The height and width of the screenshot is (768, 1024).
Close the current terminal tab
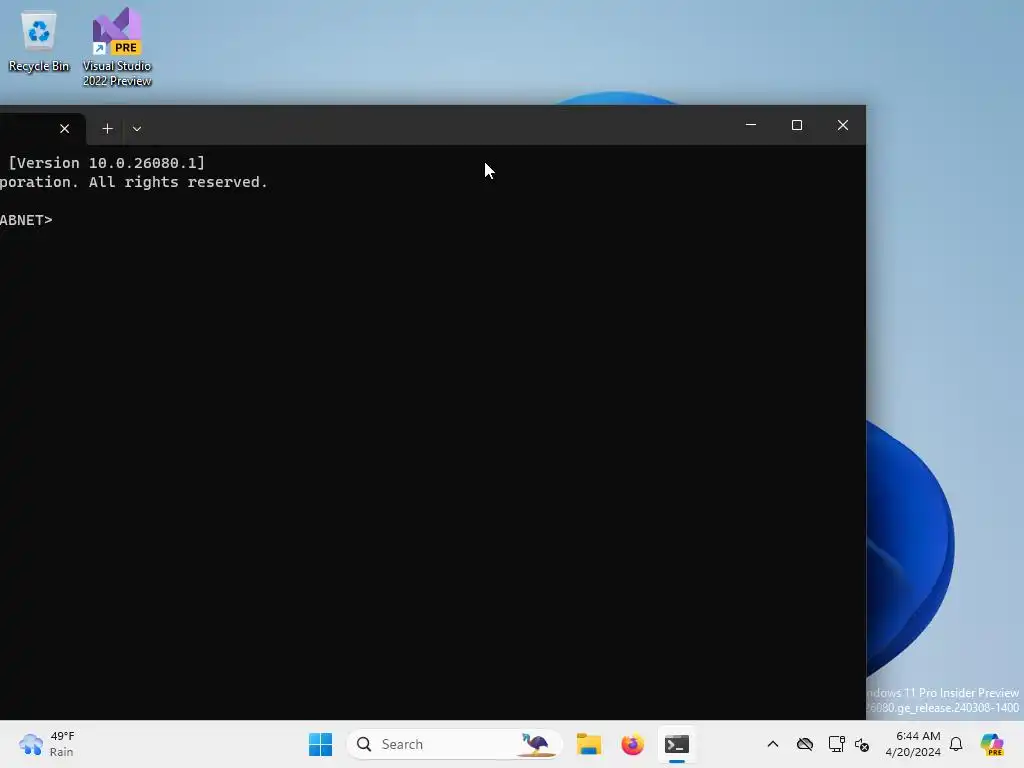point(65,129)
